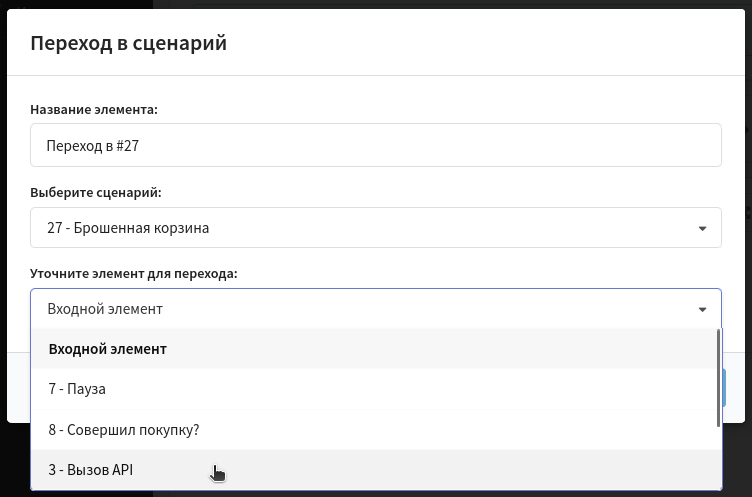Click the number '27' in the scenario selector text

coord(55,227)
